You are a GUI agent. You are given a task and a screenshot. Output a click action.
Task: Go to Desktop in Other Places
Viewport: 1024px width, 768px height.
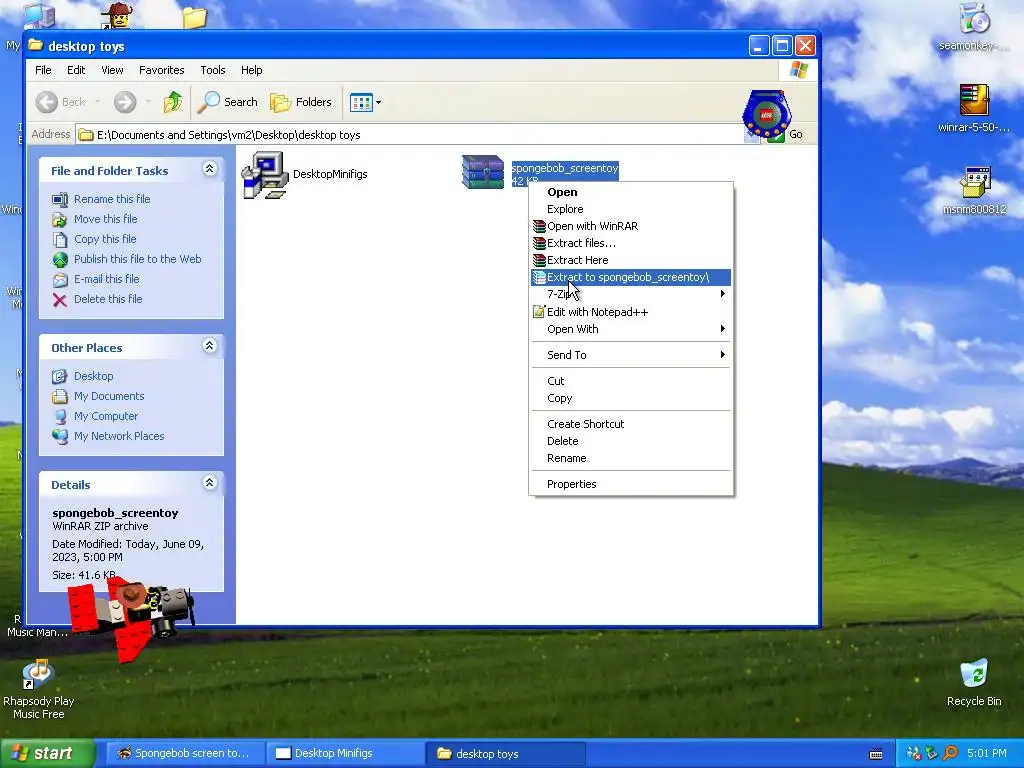[93, 376]
